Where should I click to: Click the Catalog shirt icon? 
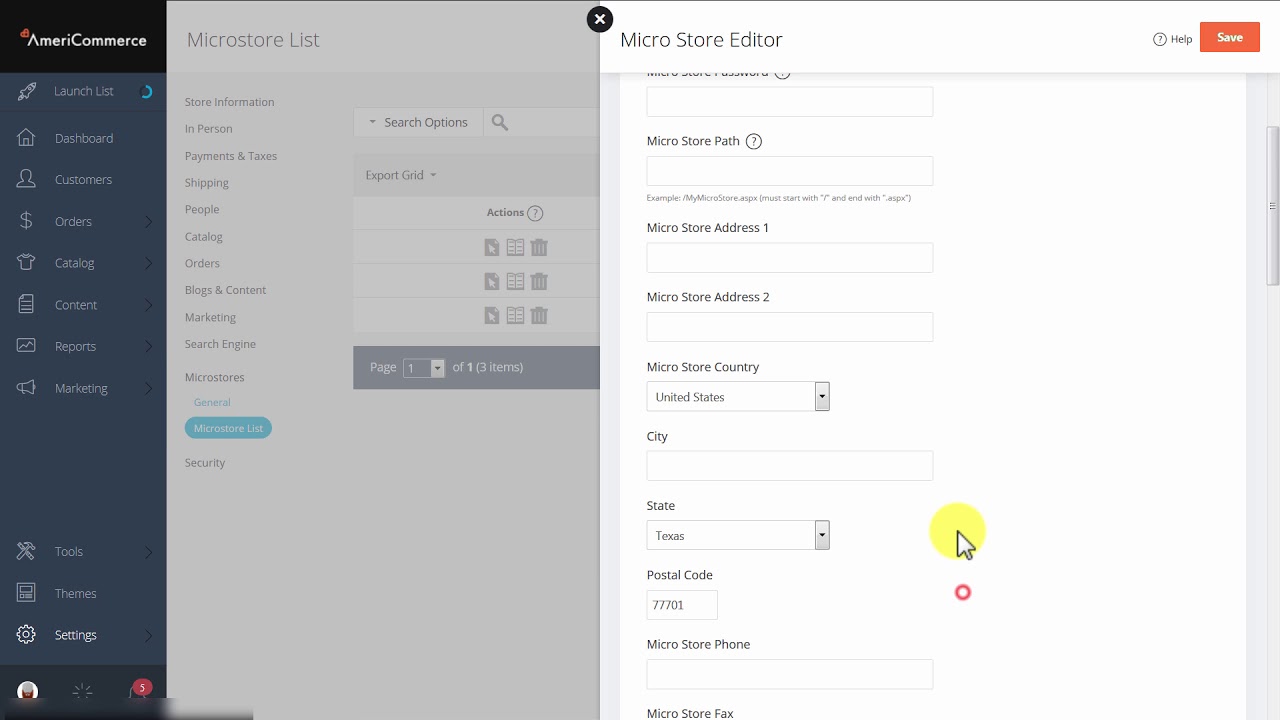(x=27, y=263)
